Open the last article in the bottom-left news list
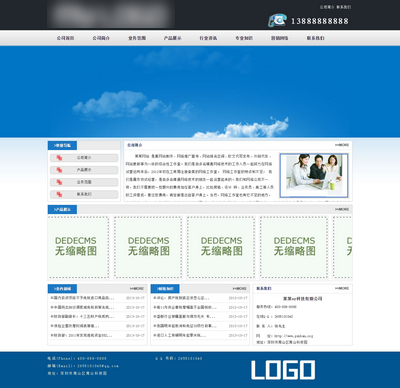 (x=81, y=335)
